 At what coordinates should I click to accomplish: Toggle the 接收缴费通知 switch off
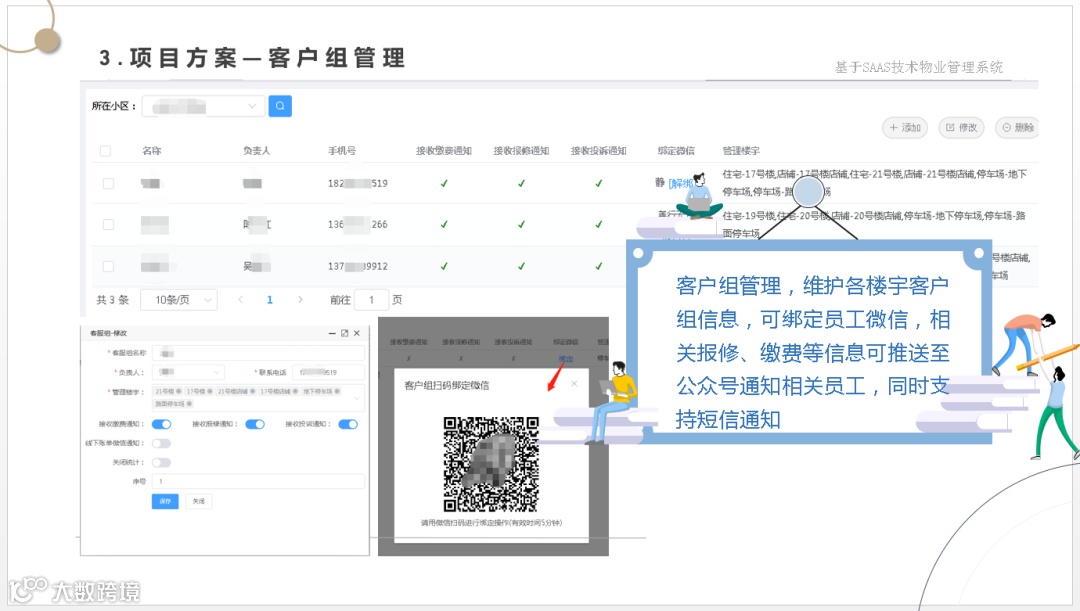161,424
